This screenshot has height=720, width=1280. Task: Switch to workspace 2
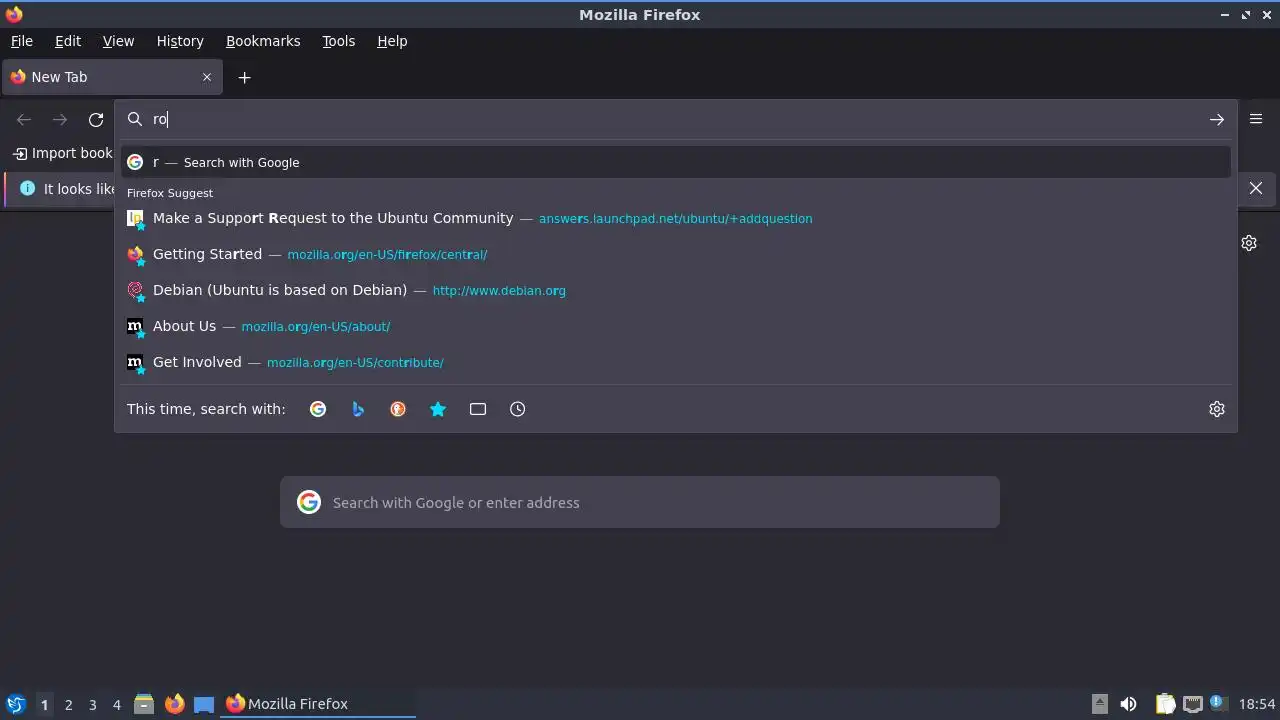[68, 705]
